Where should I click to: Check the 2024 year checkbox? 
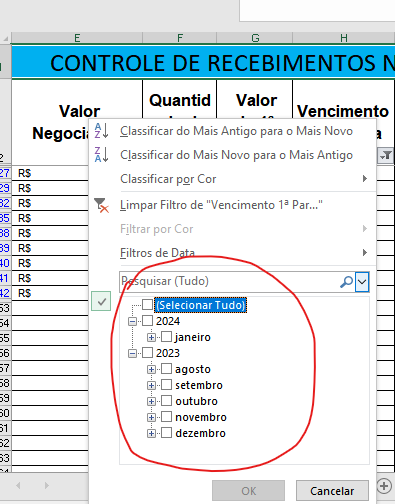click(x=147, y=321)
